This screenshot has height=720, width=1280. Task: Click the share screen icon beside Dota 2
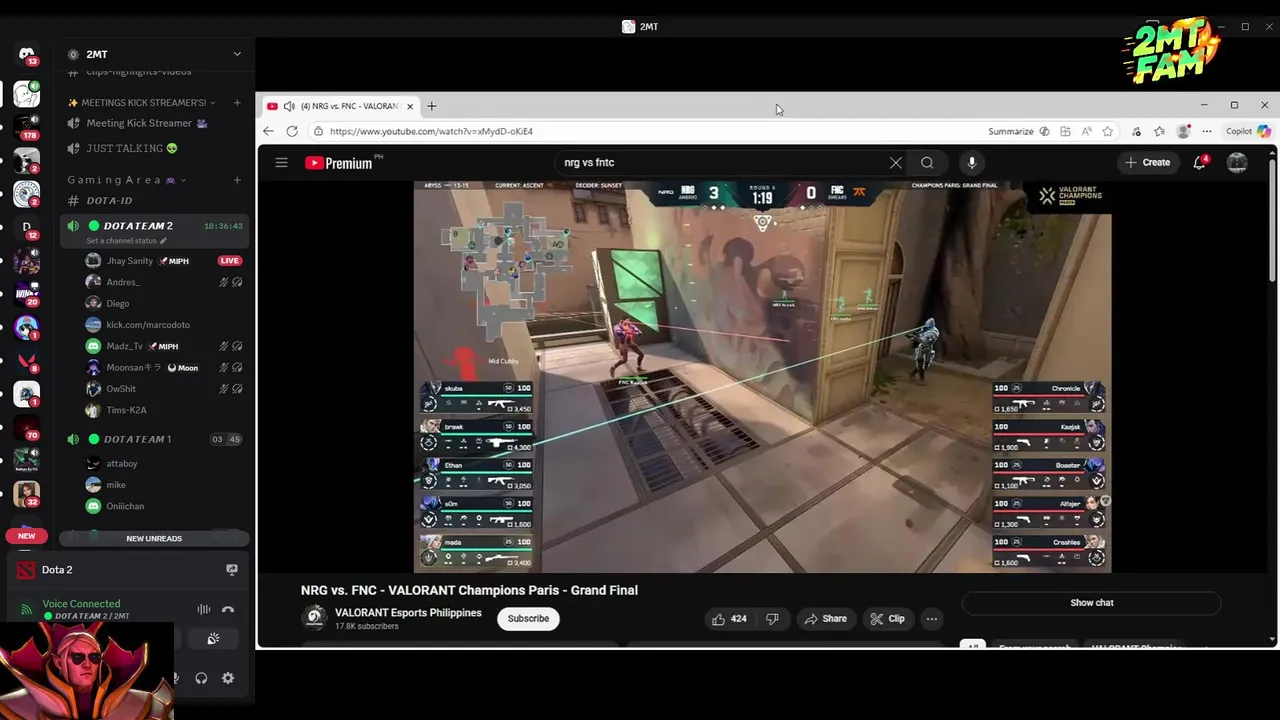point(232,570)
